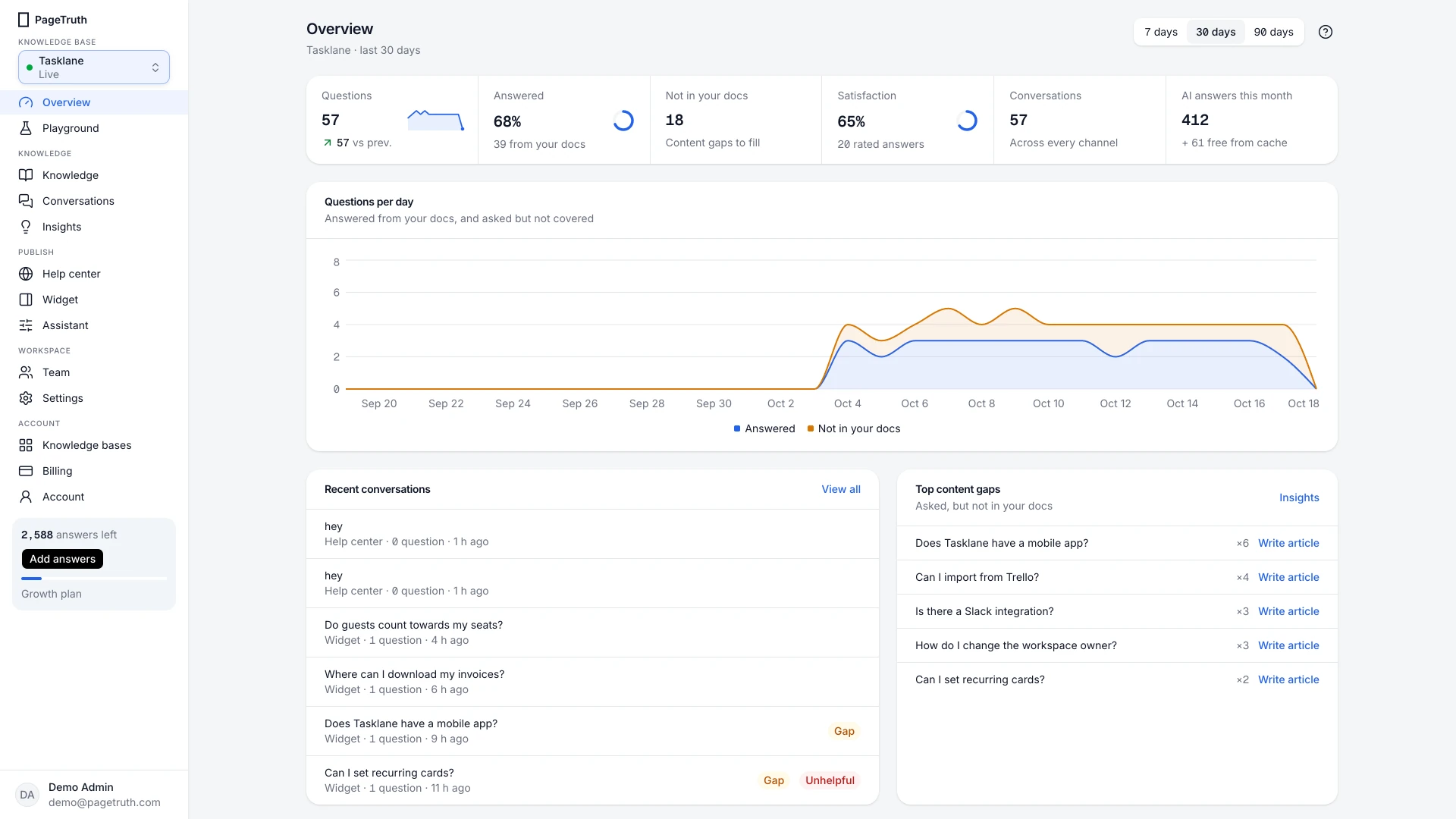Image resolution: width=1456 pixels, height=819 pixels.
Task: Click Gap tag on mobile app conversation
Action: pyautogui.click(x=844, y=731)
